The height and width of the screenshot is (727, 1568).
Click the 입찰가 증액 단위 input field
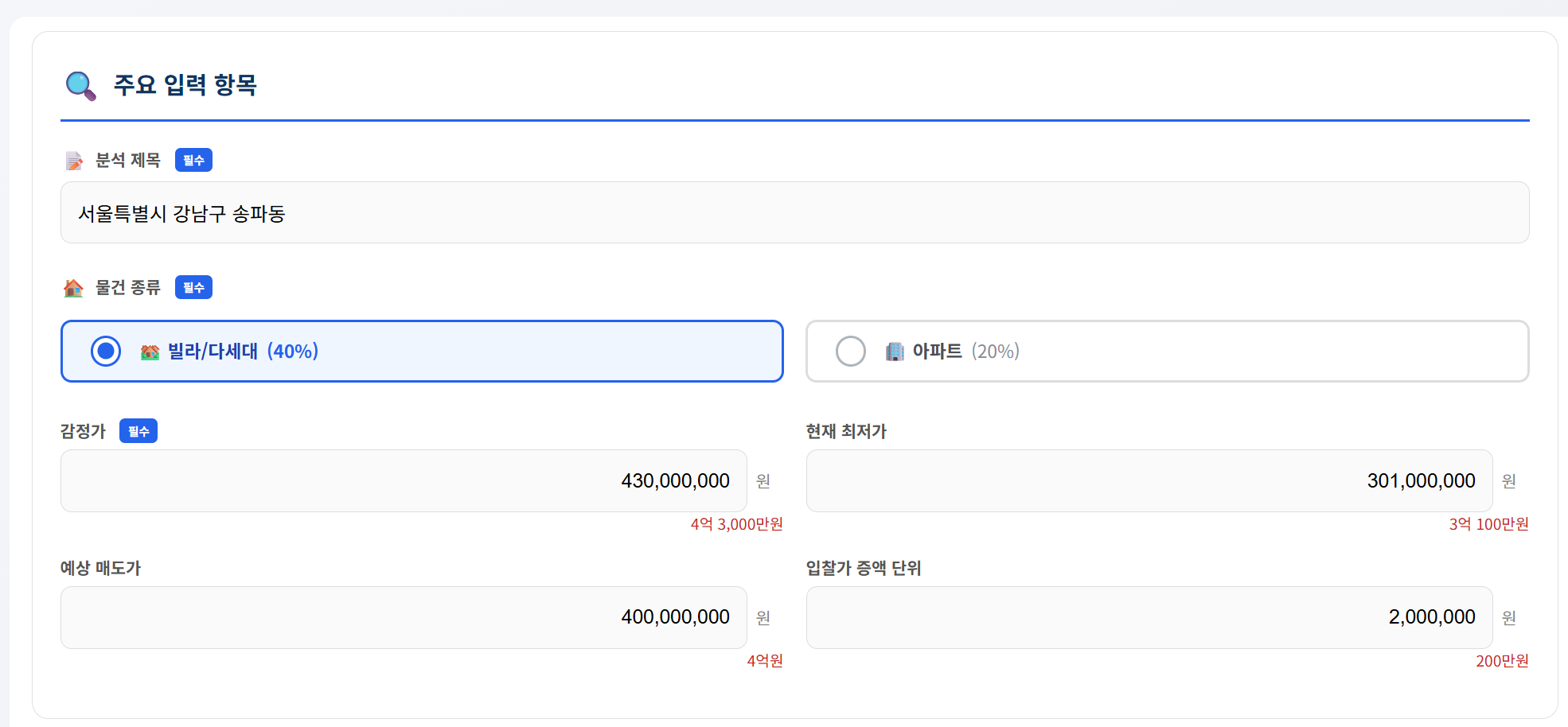coord(1149,617)
